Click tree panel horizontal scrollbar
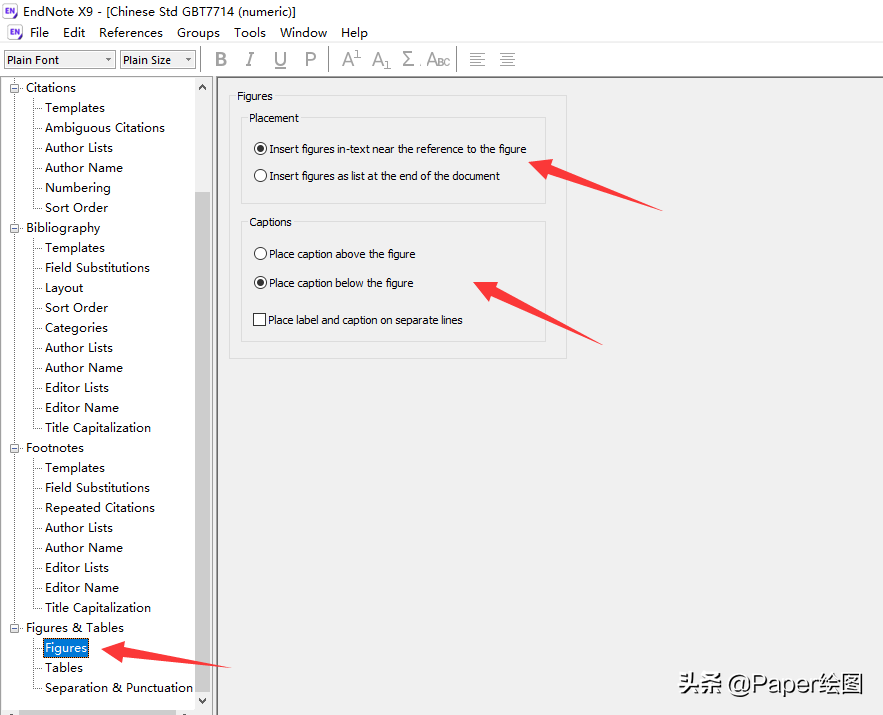The image size is (883, 715). click(x=97, y=712)
